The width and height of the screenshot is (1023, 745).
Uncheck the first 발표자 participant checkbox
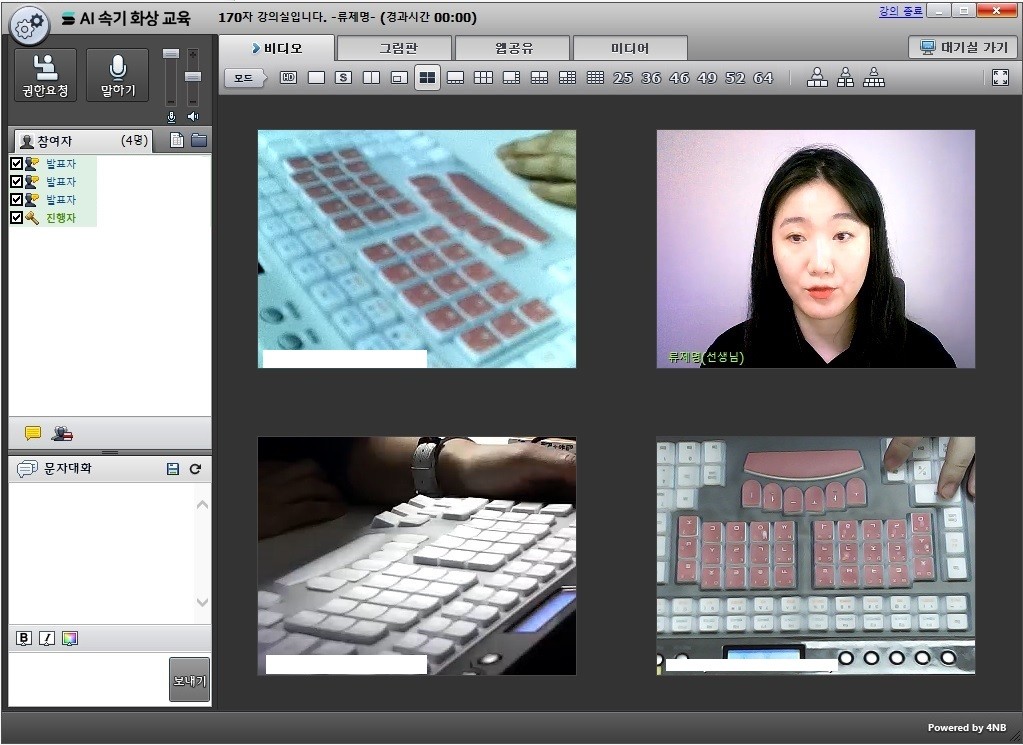point(16,164)
